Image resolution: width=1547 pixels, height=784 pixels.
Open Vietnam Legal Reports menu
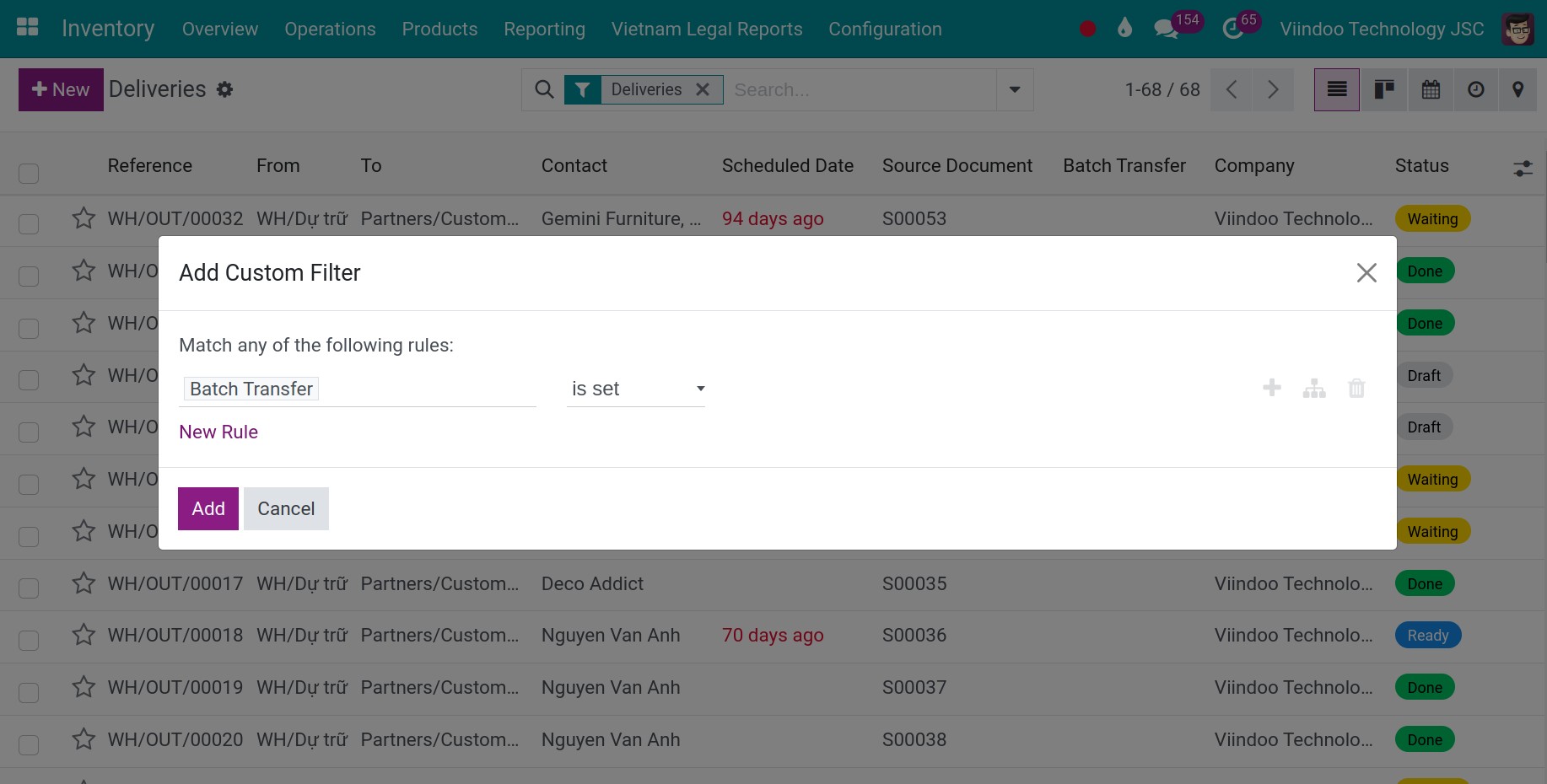707,29
